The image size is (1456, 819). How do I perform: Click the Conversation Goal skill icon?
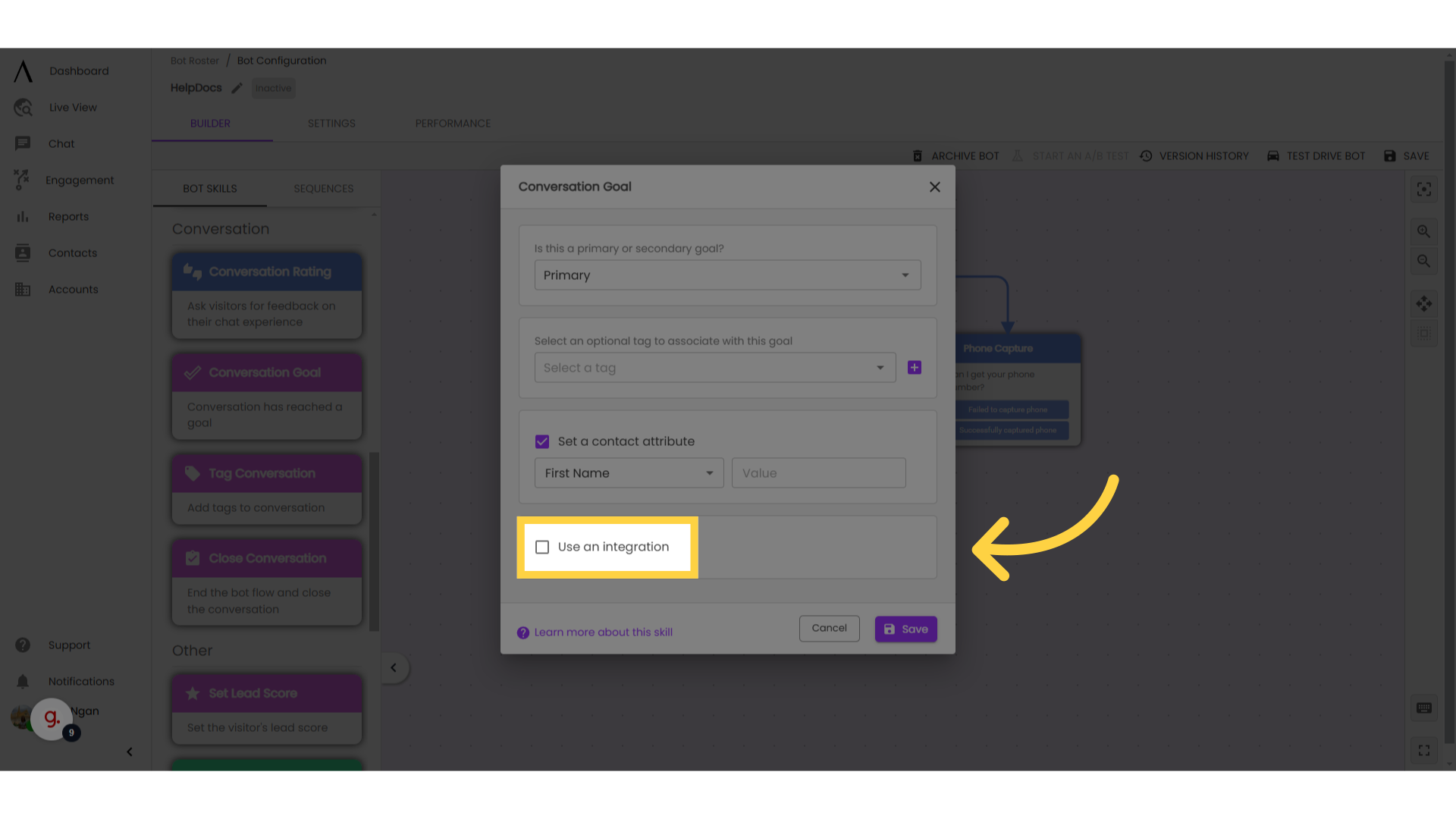193,372
